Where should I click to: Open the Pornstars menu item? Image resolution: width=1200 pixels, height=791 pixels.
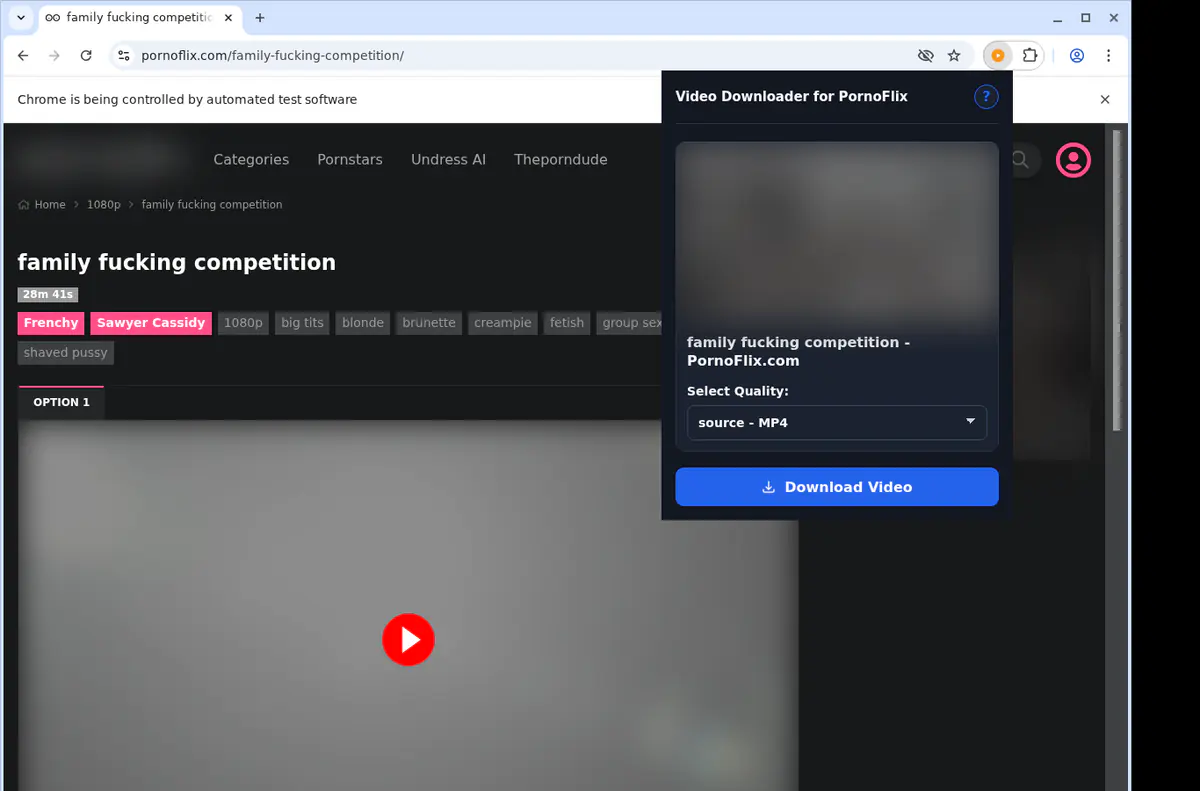pyautogui.click(x=350, y=159)
